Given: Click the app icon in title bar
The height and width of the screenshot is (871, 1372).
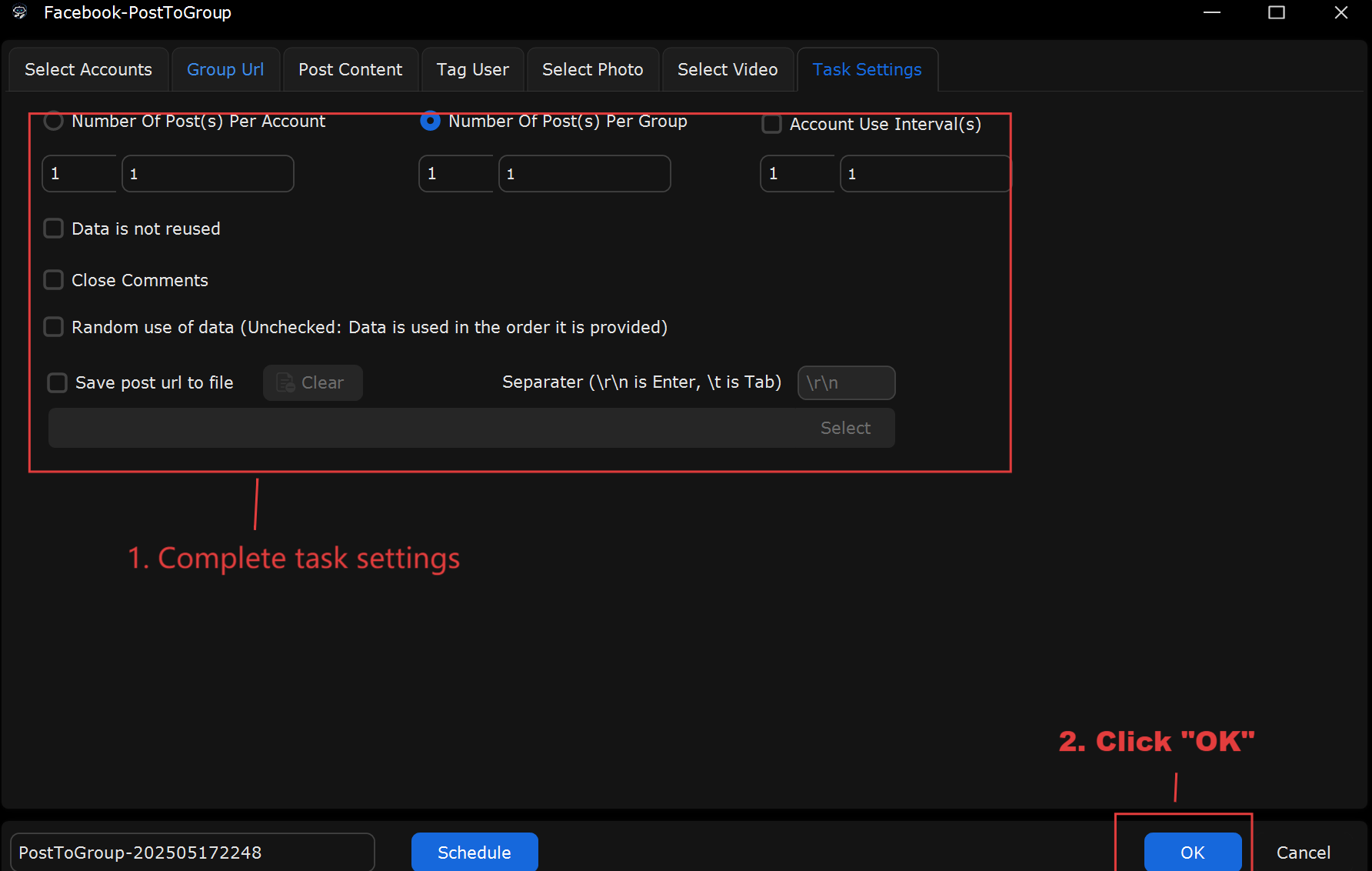Looking at the screenshot, I should 20,12.
